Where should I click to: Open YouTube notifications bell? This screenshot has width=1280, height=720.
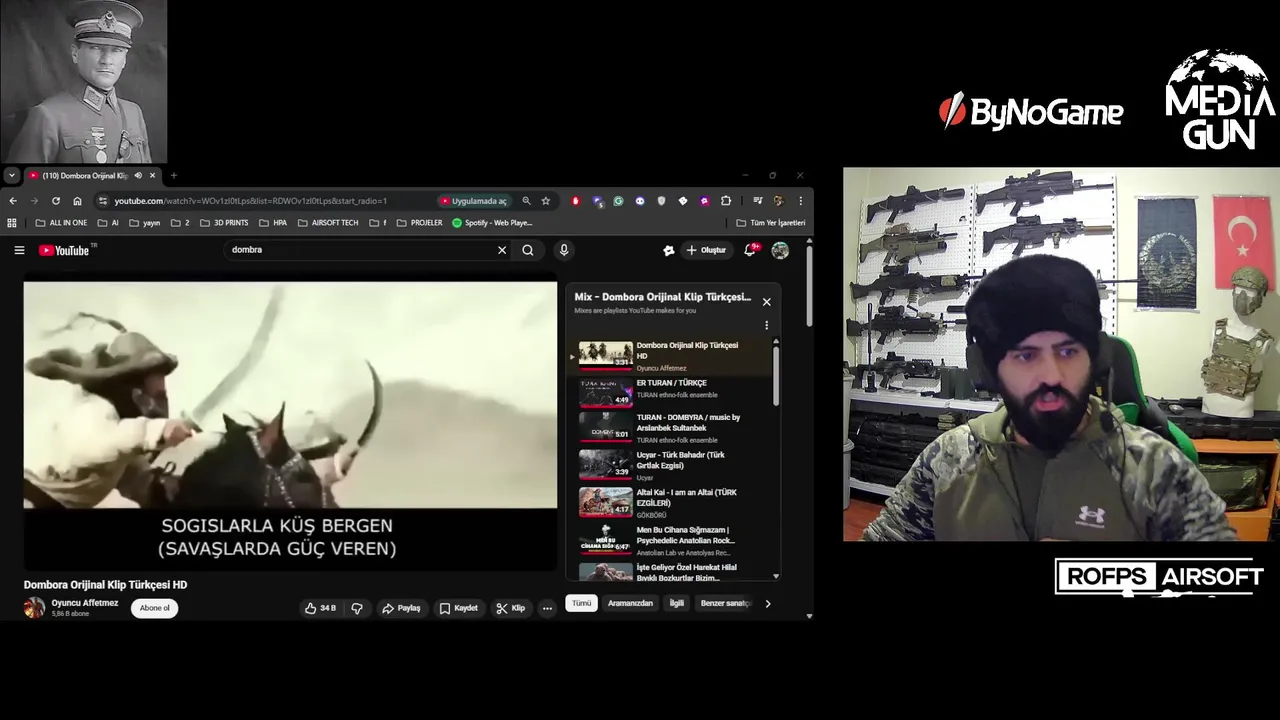pyautogui.click(x=750, y=250)
